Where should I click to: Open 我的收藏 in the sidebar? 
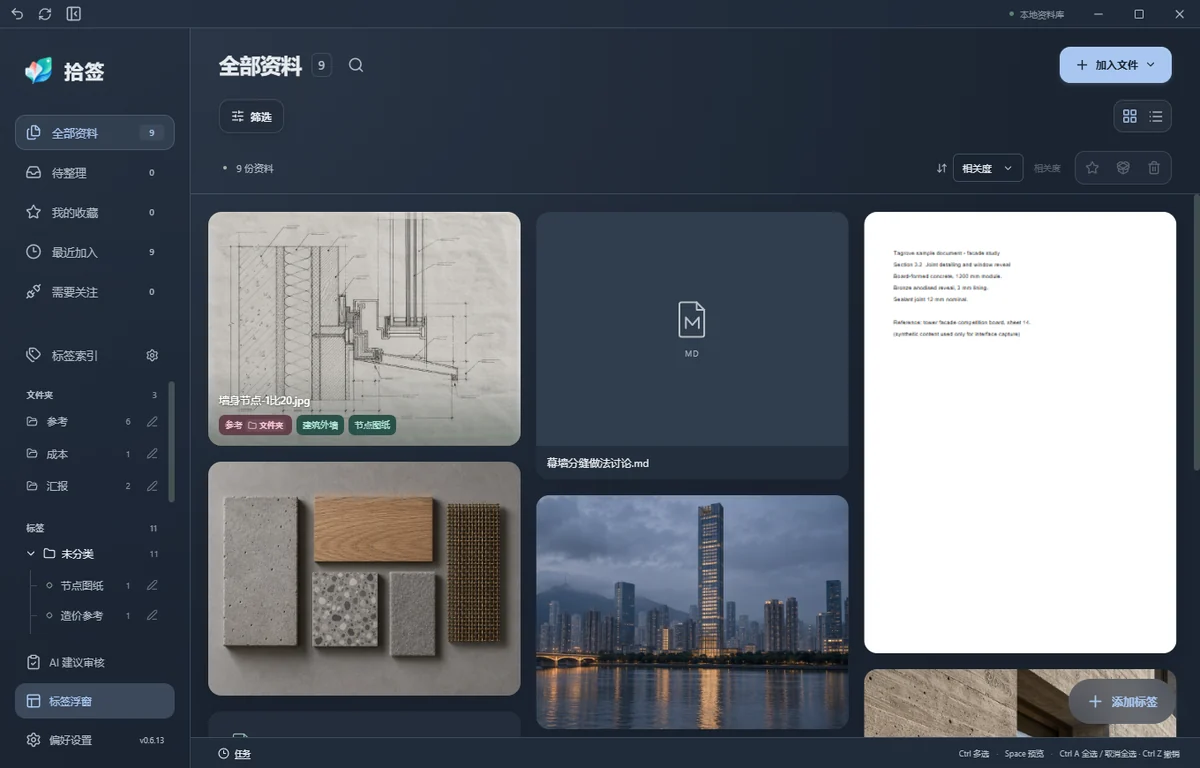point(95,213)
